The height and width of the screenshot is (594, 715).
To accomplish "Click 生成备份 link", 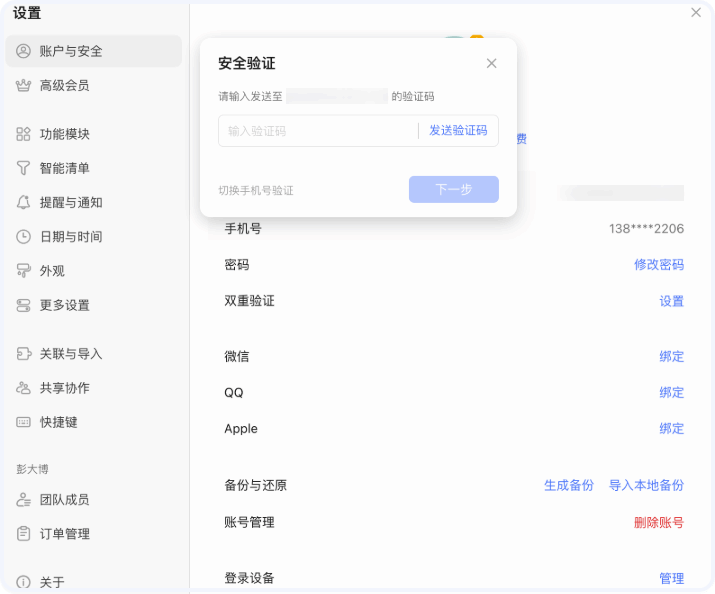I will point(569,485).
